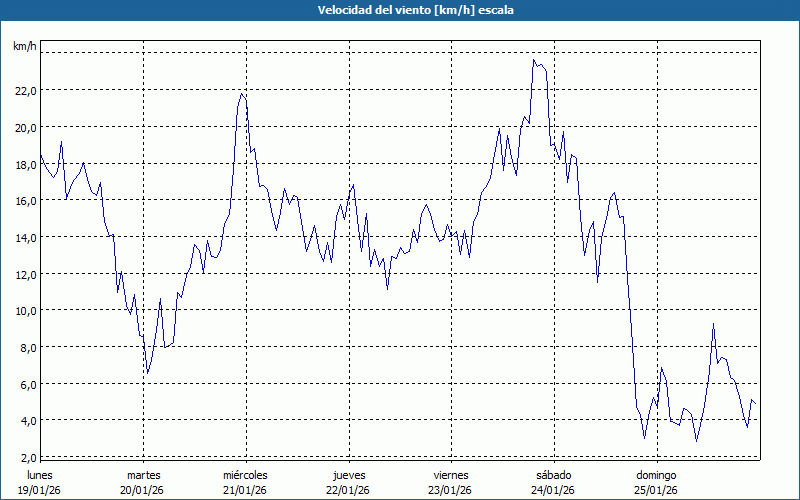Click the lowest trough at martes

[147, 373]
